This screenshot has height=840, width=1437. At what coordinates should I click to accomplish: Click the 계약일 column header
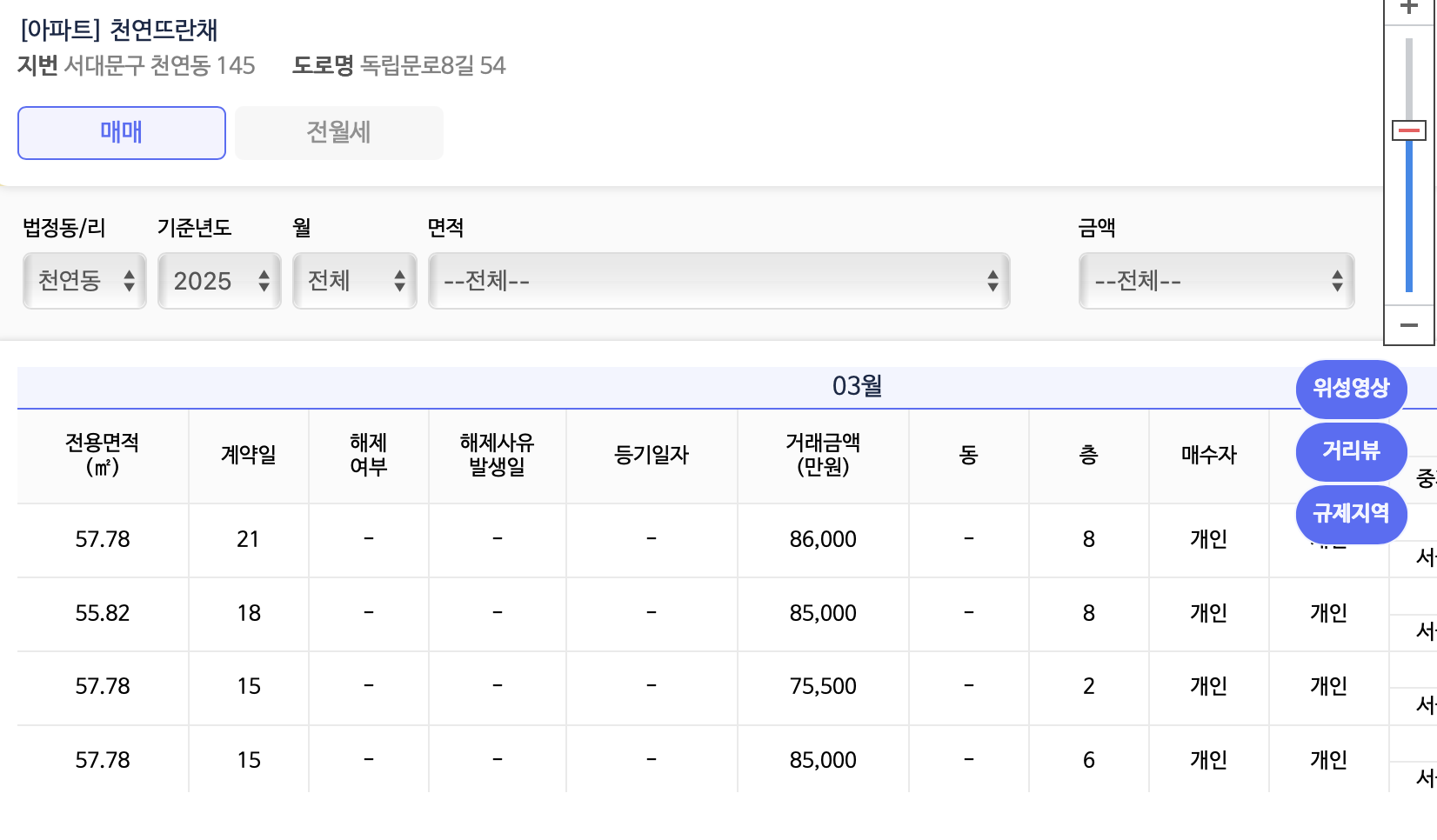coord(249,455)
